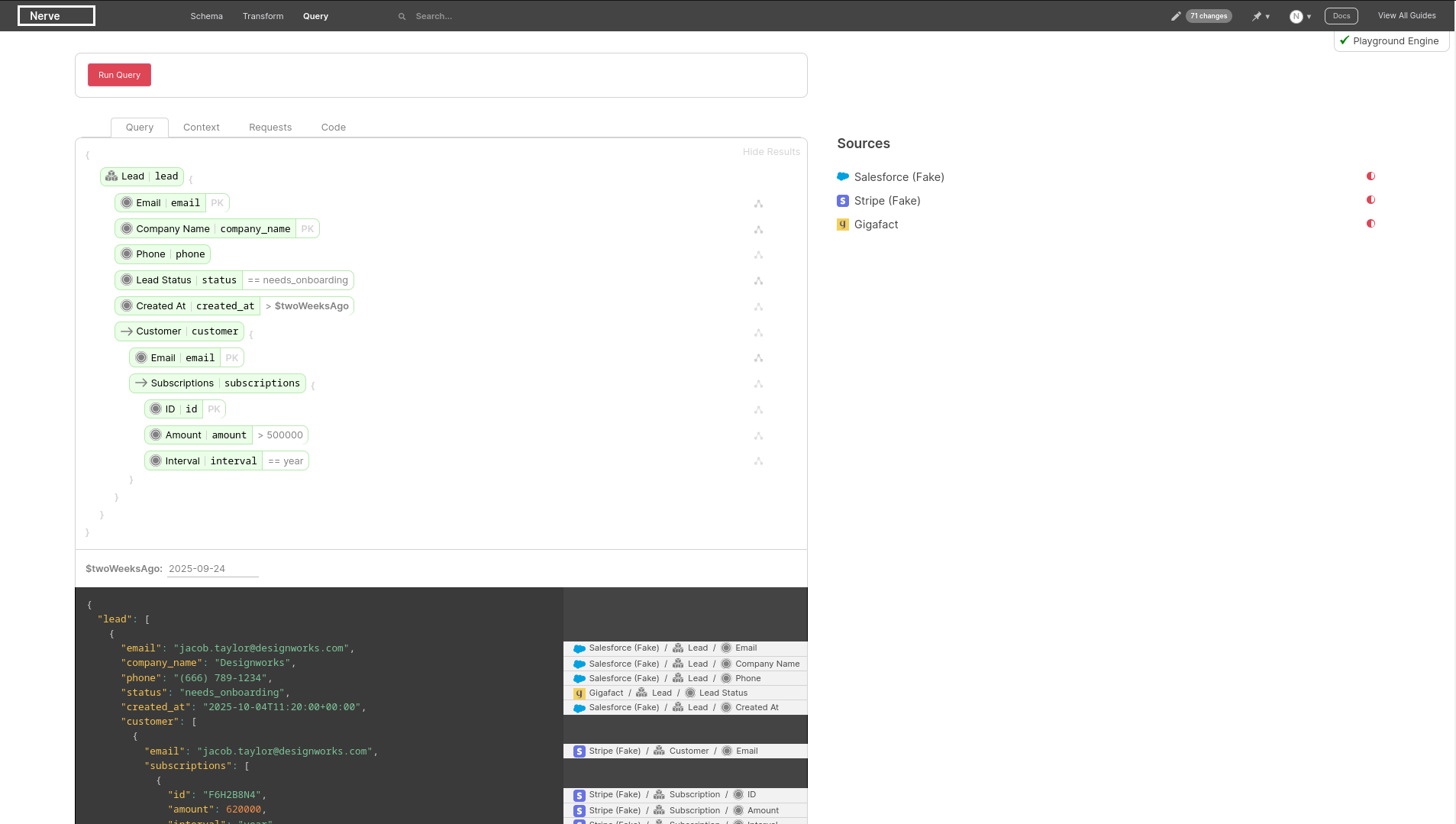This screenshot has width=1456, height=824.
Task: Open the Transform menu
Action: pos(263,16)
